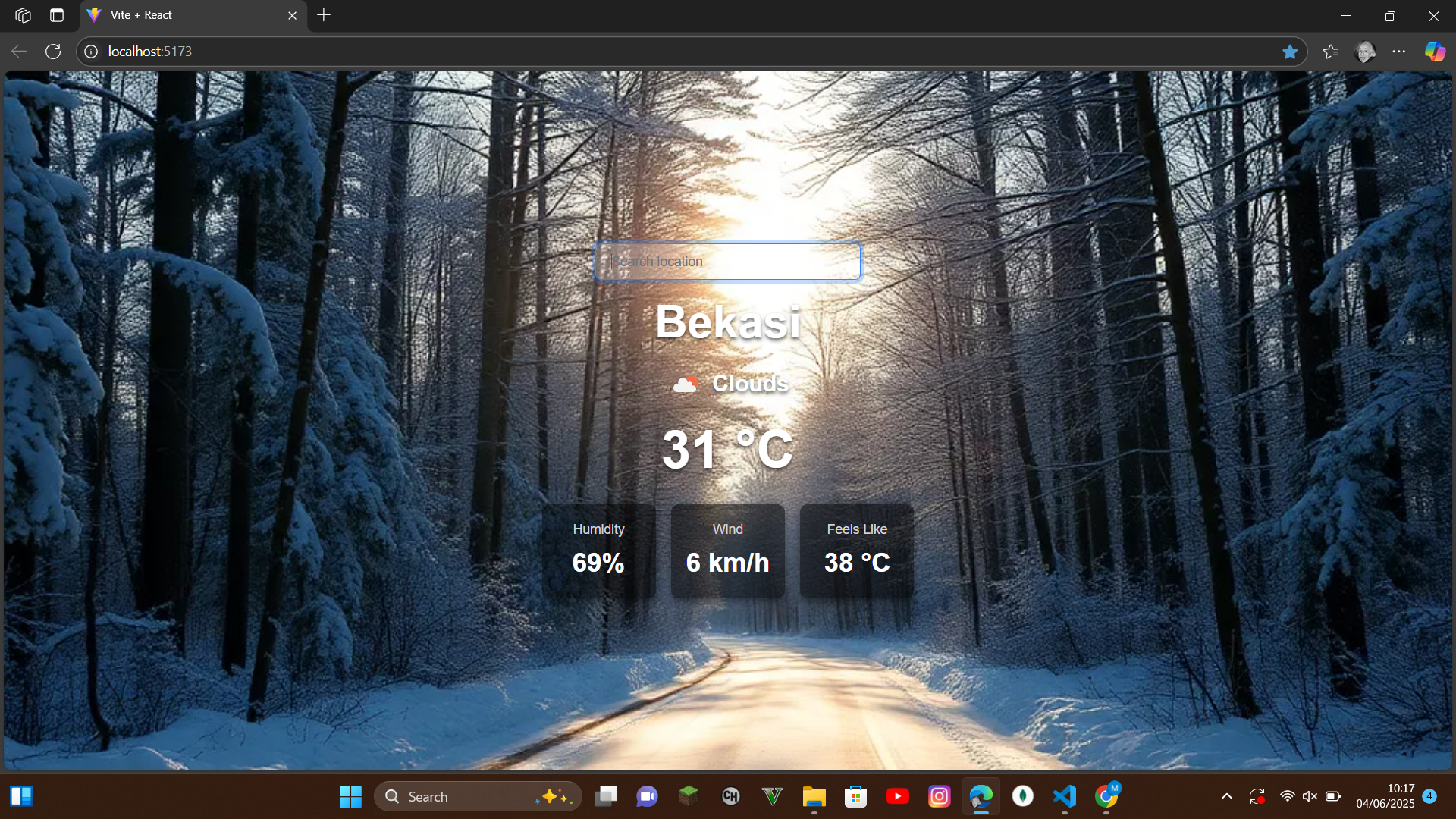This screenshot has height=819, width=1456.
Task: Select the Vite + React tab
Action: pos(182,15)
